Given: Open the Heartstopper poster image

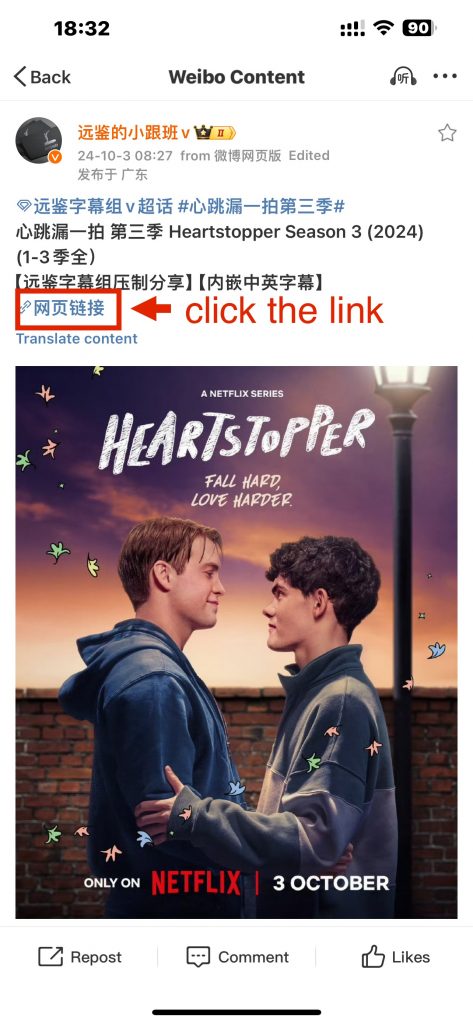Looking at the screenshot, I should click(x=236, y=642).
